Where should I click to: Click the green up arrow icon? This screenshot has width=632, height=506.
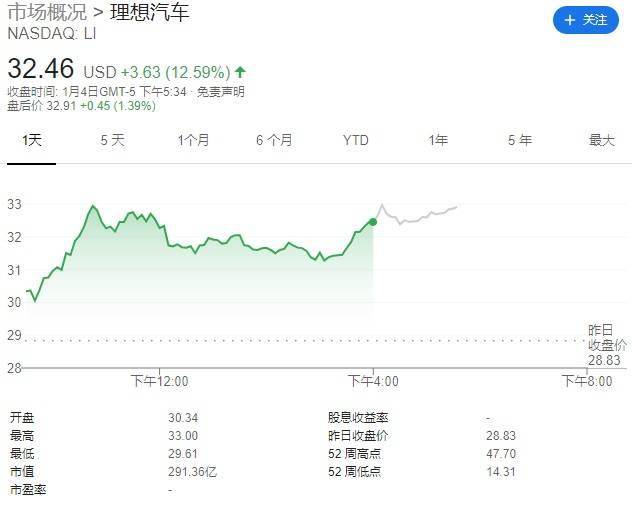[240, 72]
